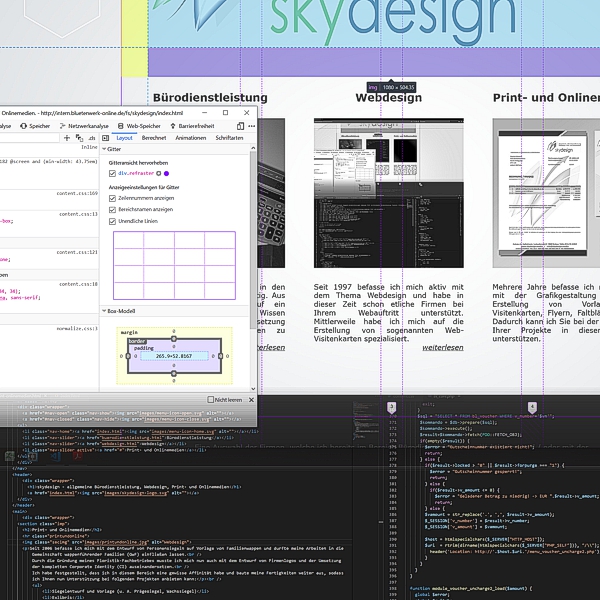Maximize the developer tools window

pos(225,113)
